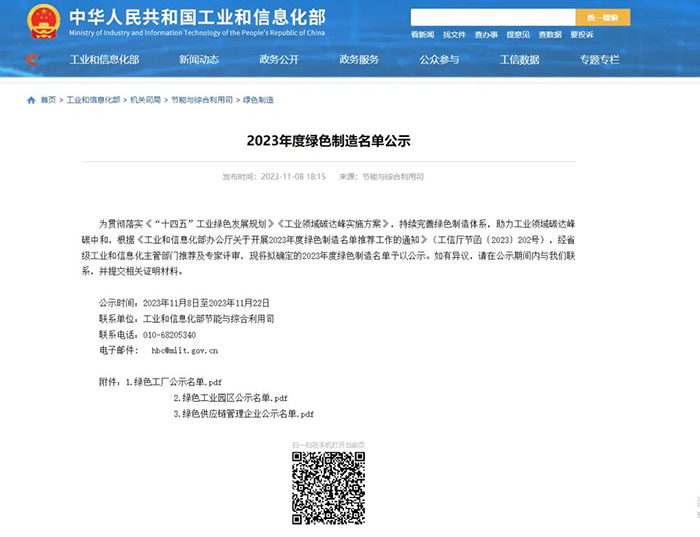Click the 来源：节能与综合利用司 source text
Screen dimensions: 700x537
[382, 177]
